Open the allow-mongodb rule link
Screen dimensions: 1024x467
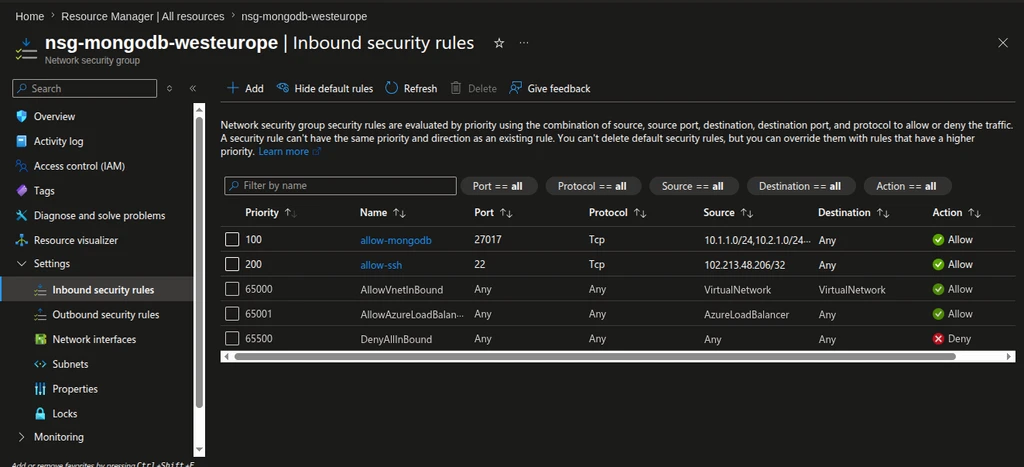click(396, 240)
